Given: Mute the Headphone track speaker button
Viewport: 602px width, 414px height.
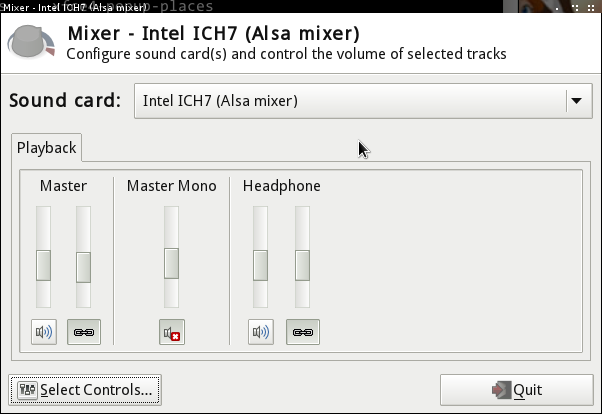Looking at the screenshot, I should click(261, 332).
